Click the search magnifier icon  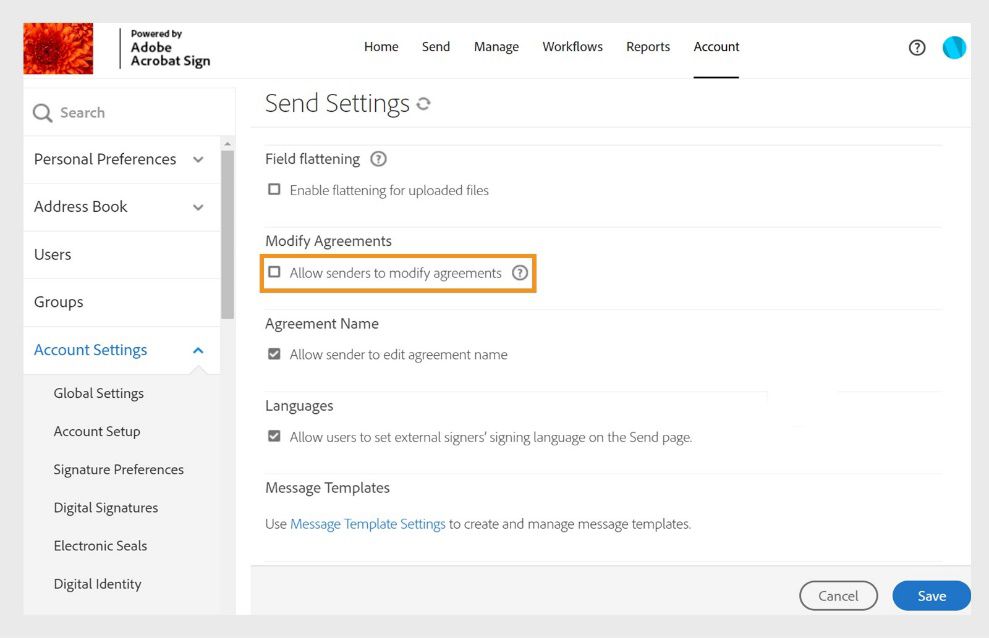pos(42,112)
